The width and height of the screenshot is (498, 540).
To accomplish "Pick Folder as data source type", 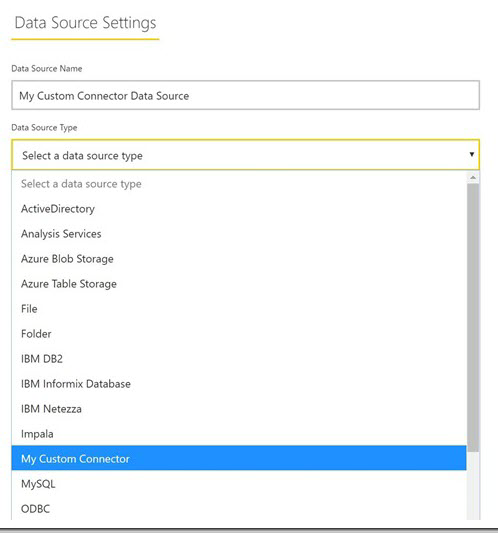I will click(239, 334).
